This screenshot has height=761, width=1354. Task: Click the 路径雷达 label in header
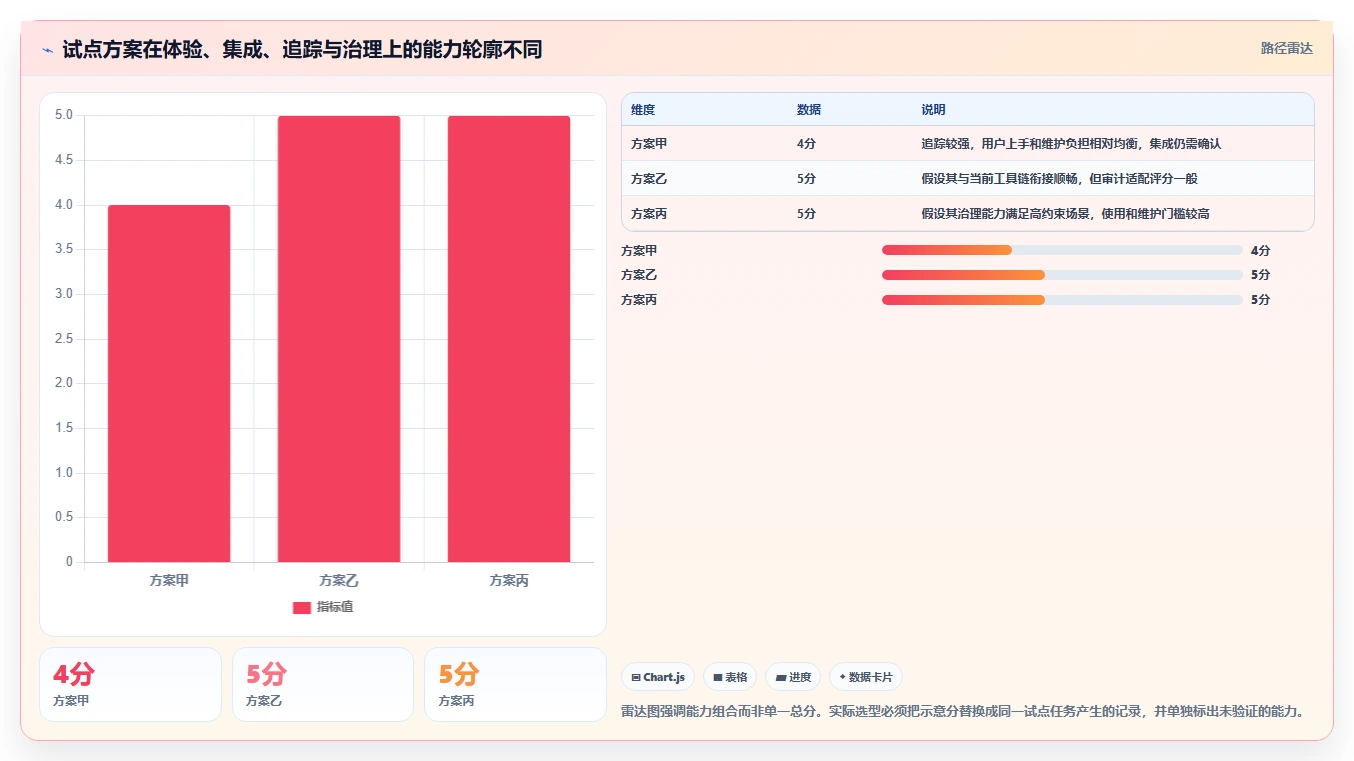[x=1286, y=48]
